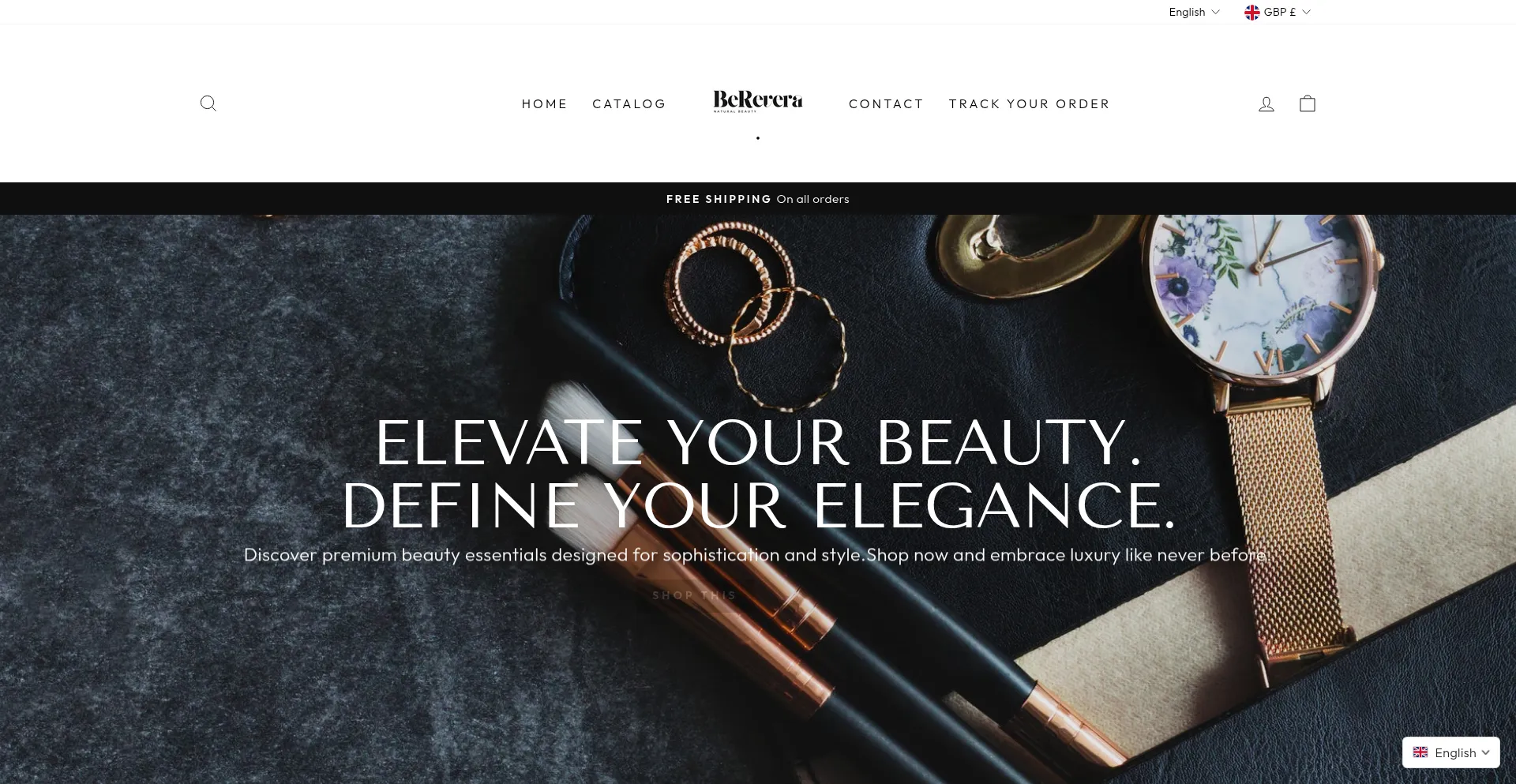The width and height of the screenshot is (1516, 784).
Task: Expand the floating English language switcher chevron
Action: click(1485, 752)
